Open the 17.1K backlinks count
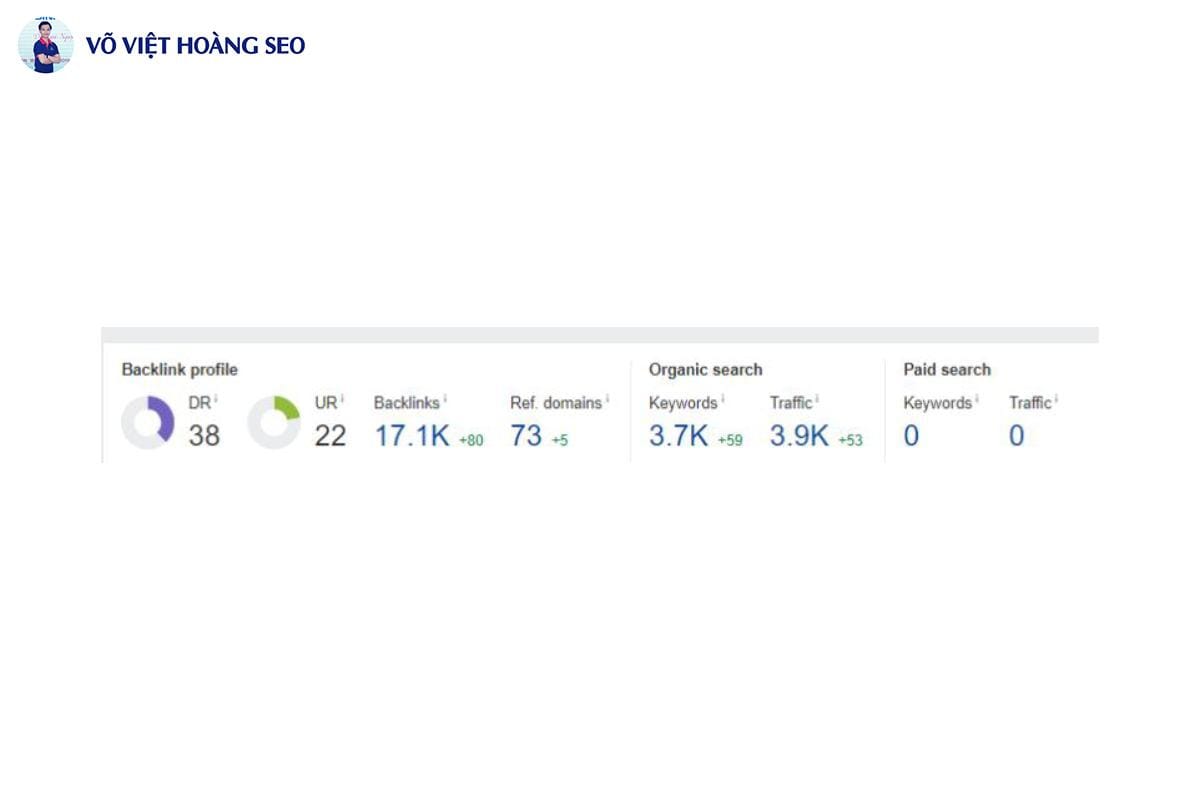This screenshot has width=1200, height=790. (412, 436)
